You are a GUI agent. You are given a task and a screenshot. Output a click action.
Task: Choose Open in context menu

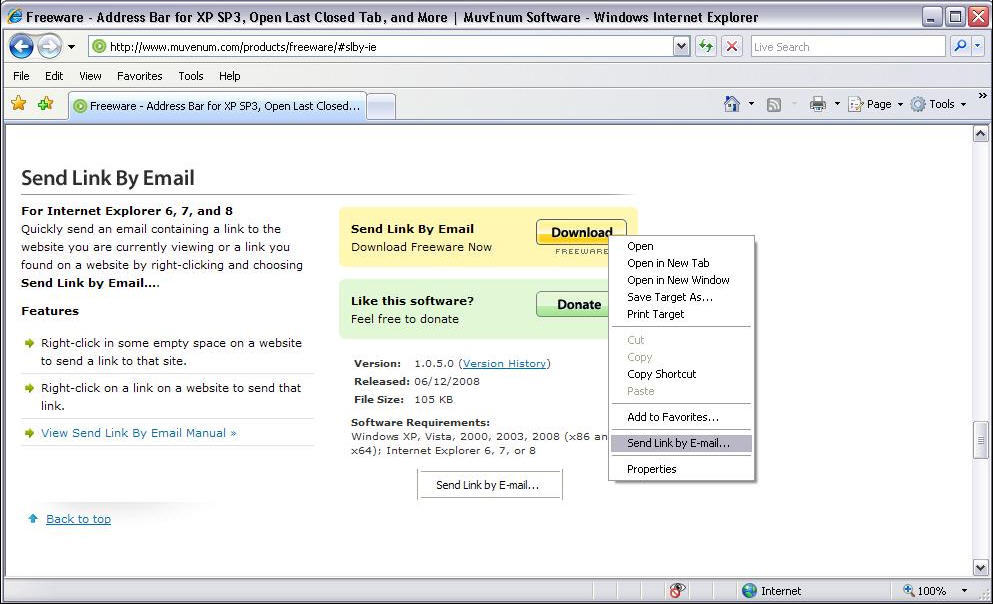point(681,246)
